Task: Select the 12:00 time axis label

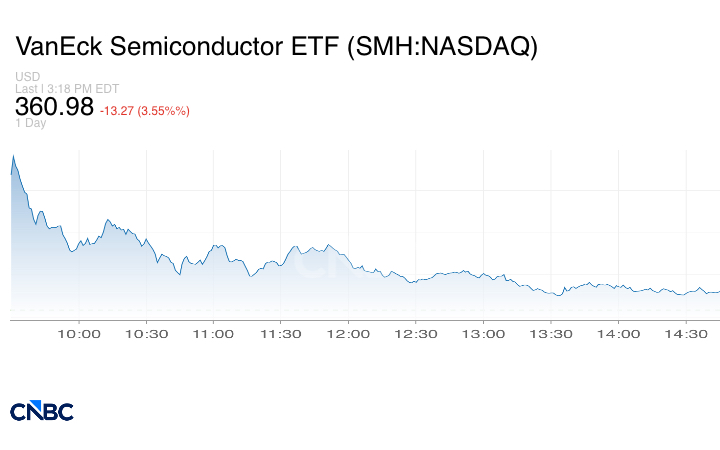Action: [348, 334]
